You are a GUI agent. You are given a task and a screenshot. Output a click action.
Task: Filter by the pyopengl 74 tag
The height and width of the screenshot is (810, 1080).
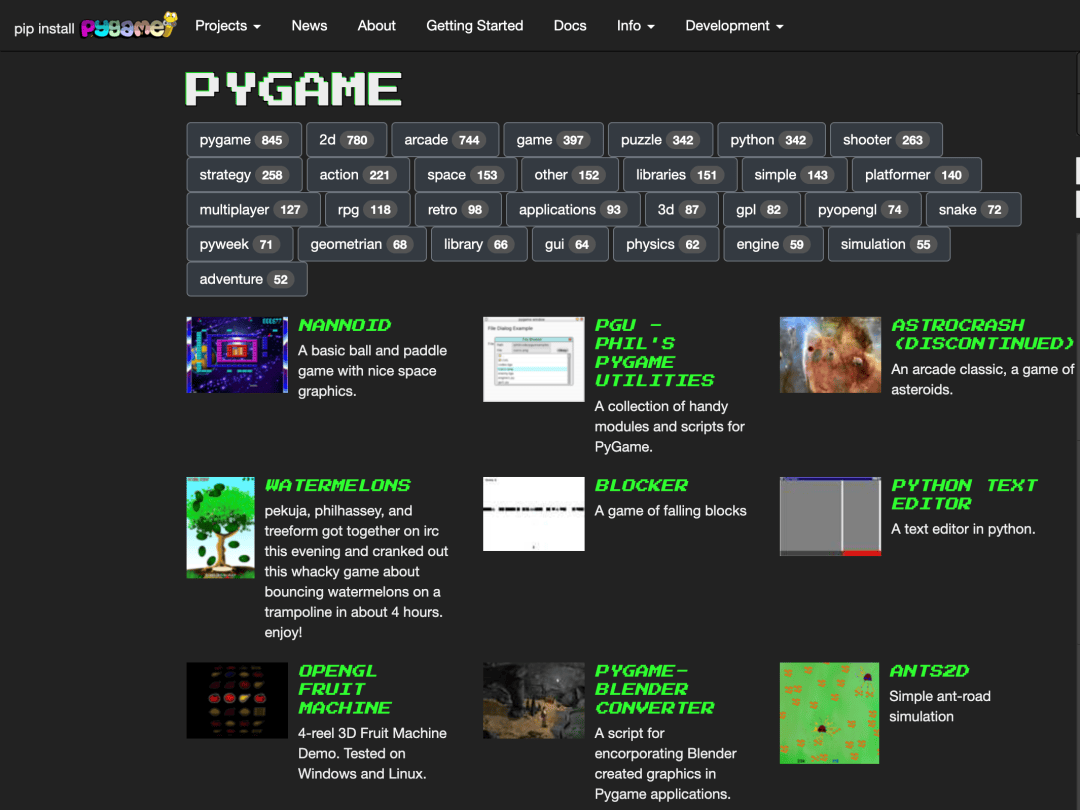pyautogui.click(x=863, y=209)
